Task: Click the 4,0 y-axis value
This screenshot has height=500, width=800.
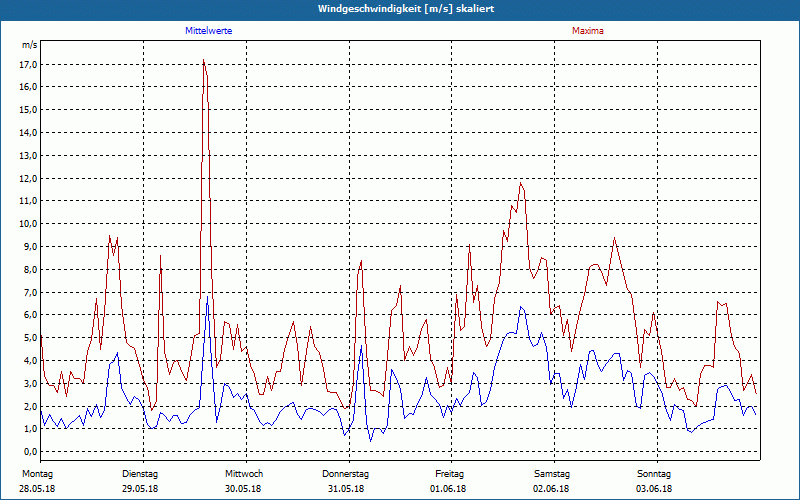Action: pos(31,360)
